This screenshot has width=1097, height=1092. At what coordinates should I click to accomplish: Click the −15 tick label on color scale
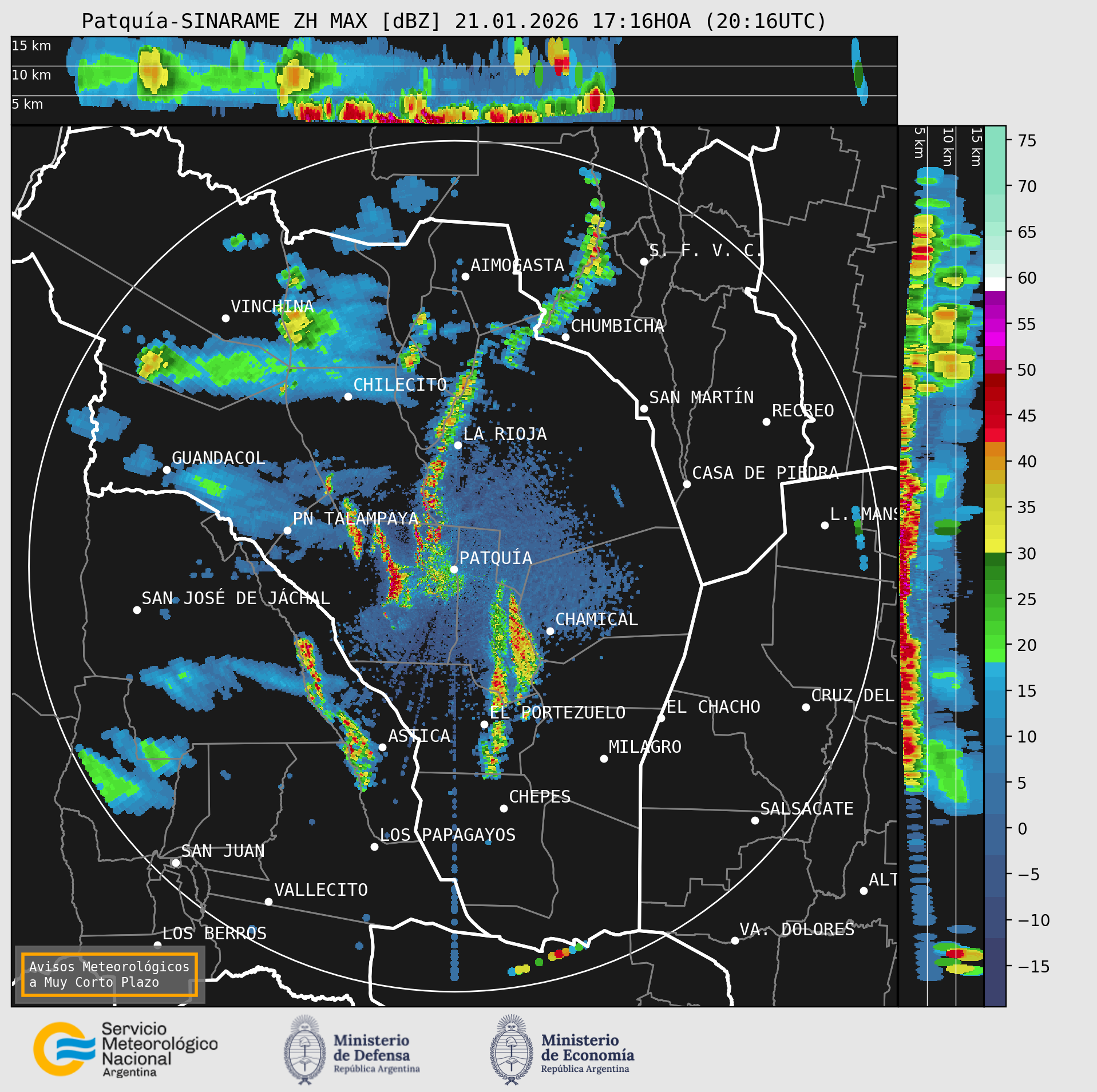point(1033,967)
